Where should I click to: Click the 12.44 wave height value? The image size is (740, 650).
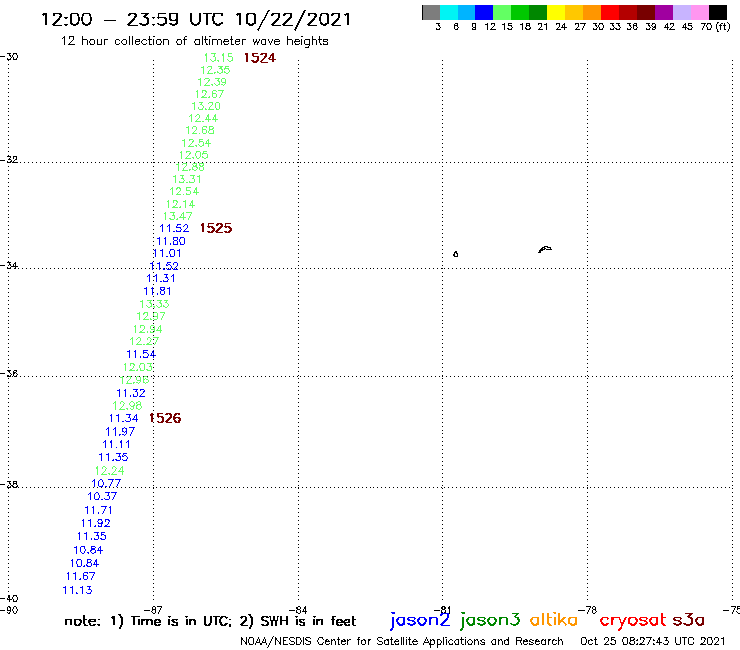click(x=203, y=118)
